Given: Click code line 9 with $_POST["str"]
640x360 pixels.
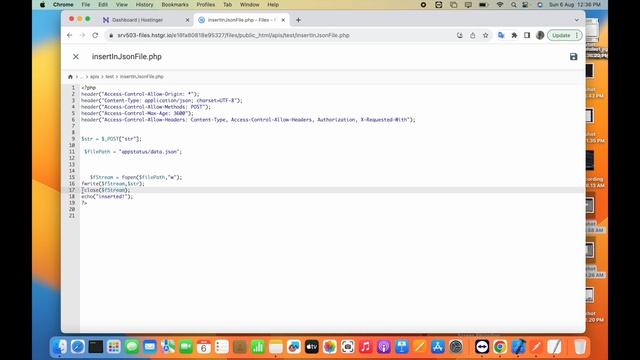Looking at the screenshot, I should [x=111, y=139].
